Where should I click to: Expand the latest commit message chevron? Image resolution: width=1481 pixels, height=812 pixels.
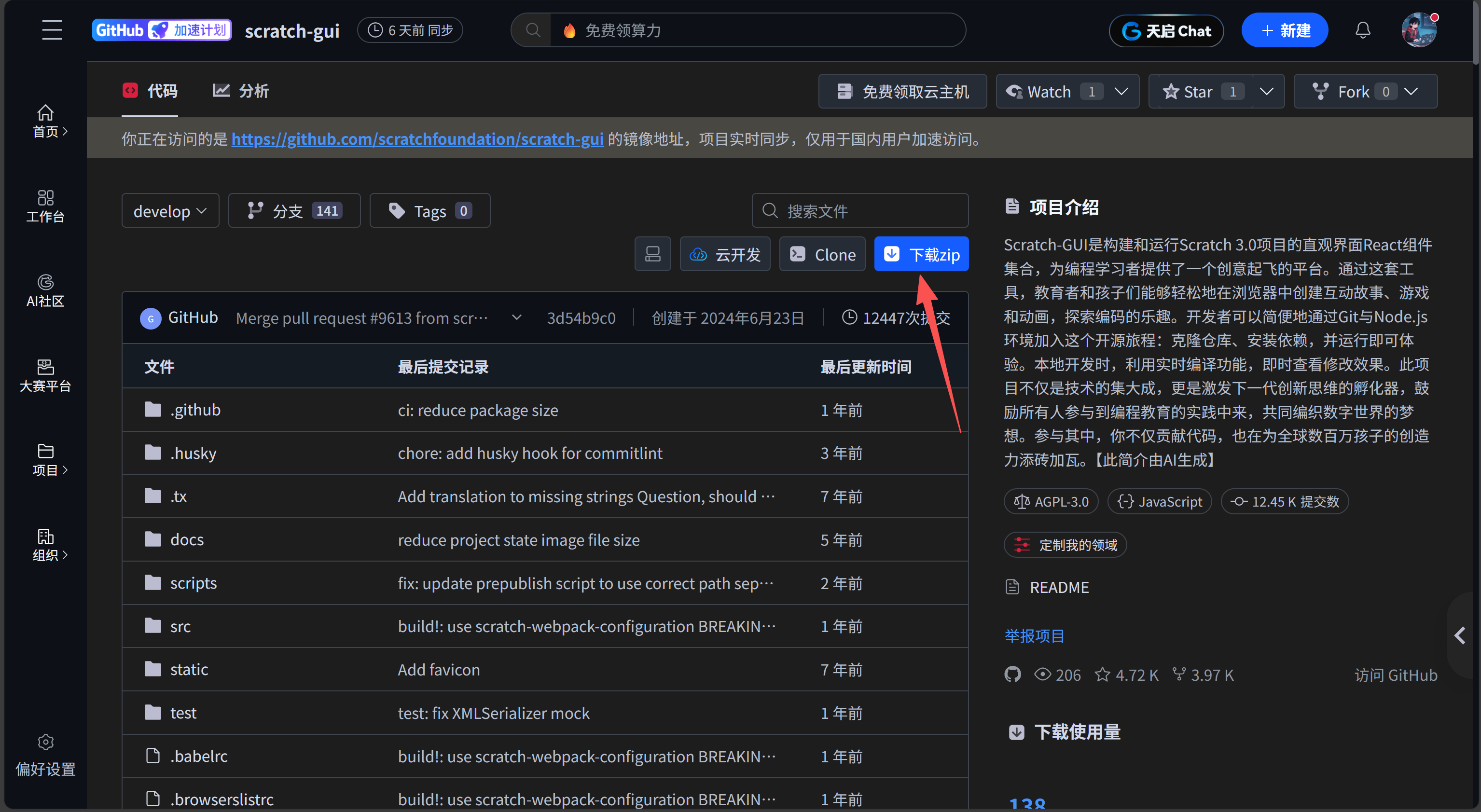click(x=516, y=317)
